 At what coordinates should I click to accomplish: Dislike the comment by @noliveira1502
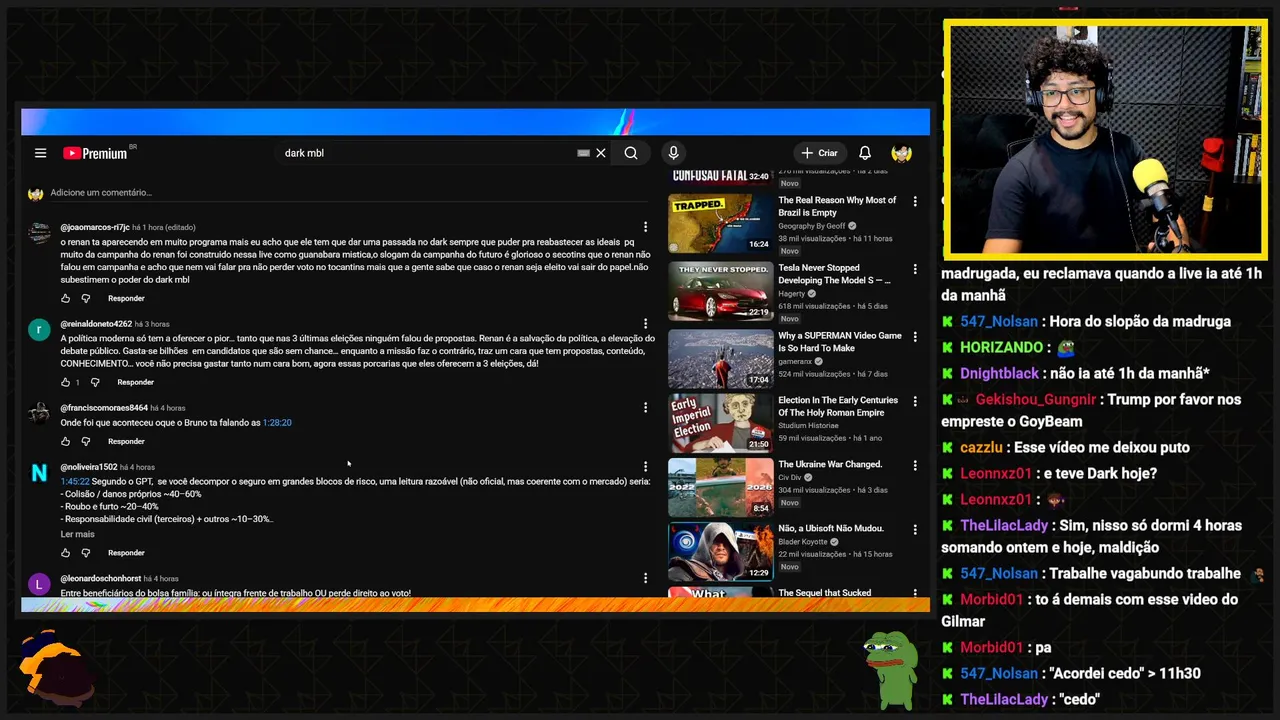[x=86, y=552]
